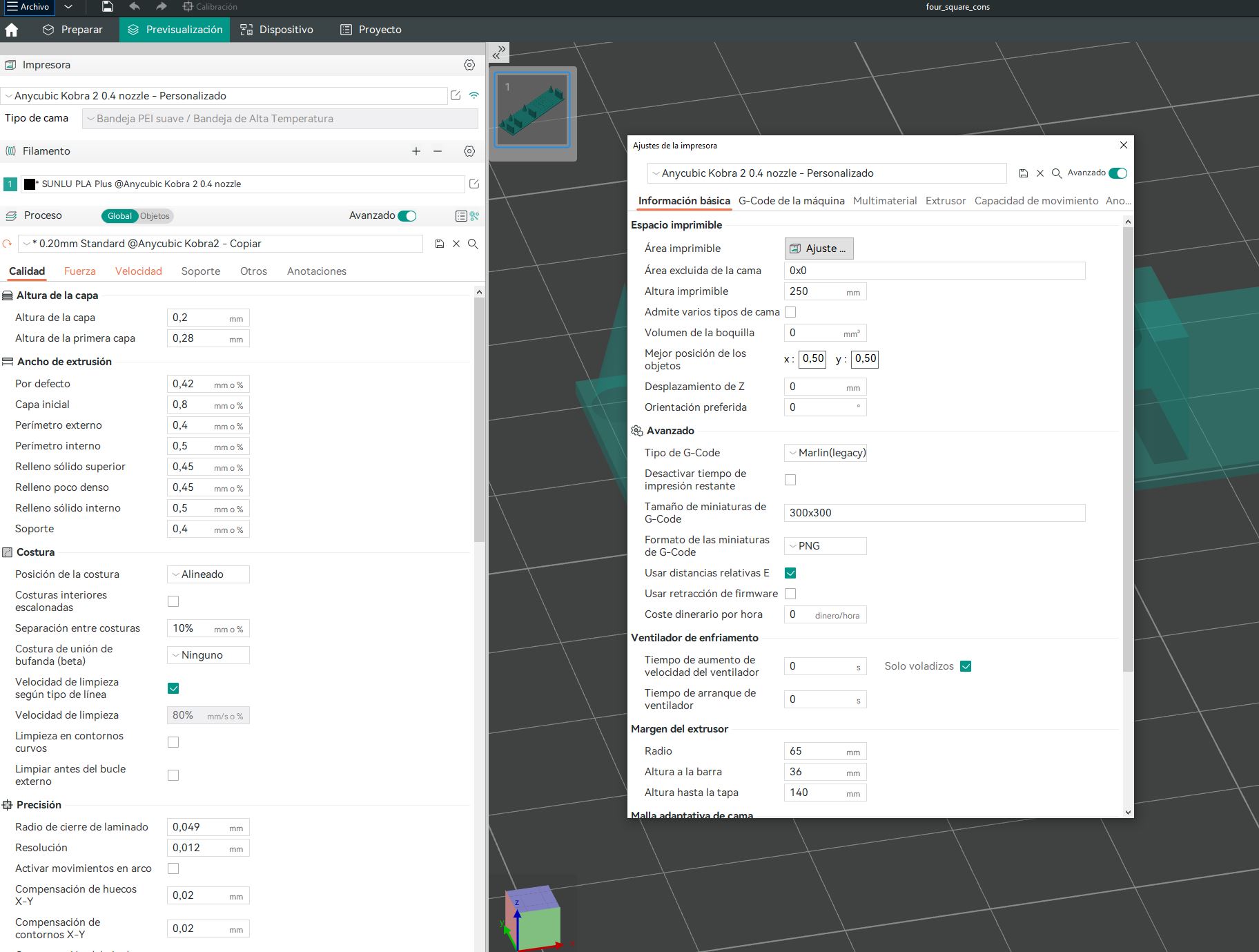Select plate 1 thumbnail preview
This screenshot has height=952, width=1259.
point(532,109)
